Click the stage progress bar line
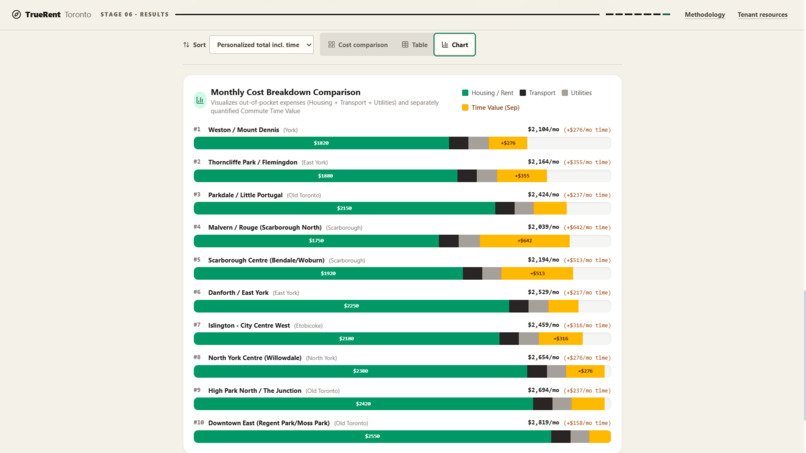806x453 pixels. [387, 14]
